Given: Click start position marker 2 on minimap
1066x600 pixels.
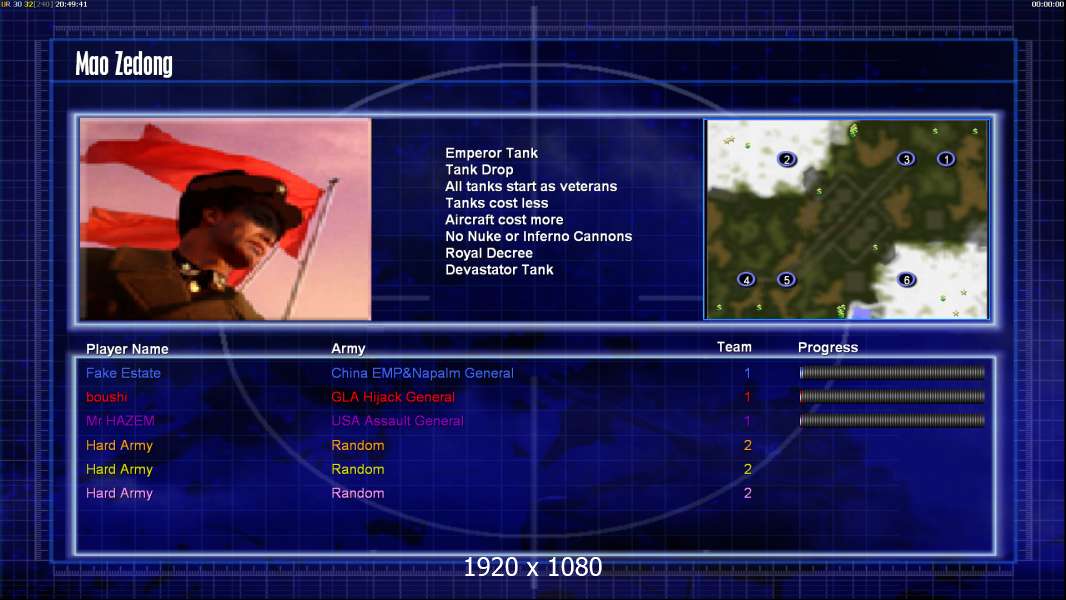Looking at the screenshot, I should coord(787,160).
